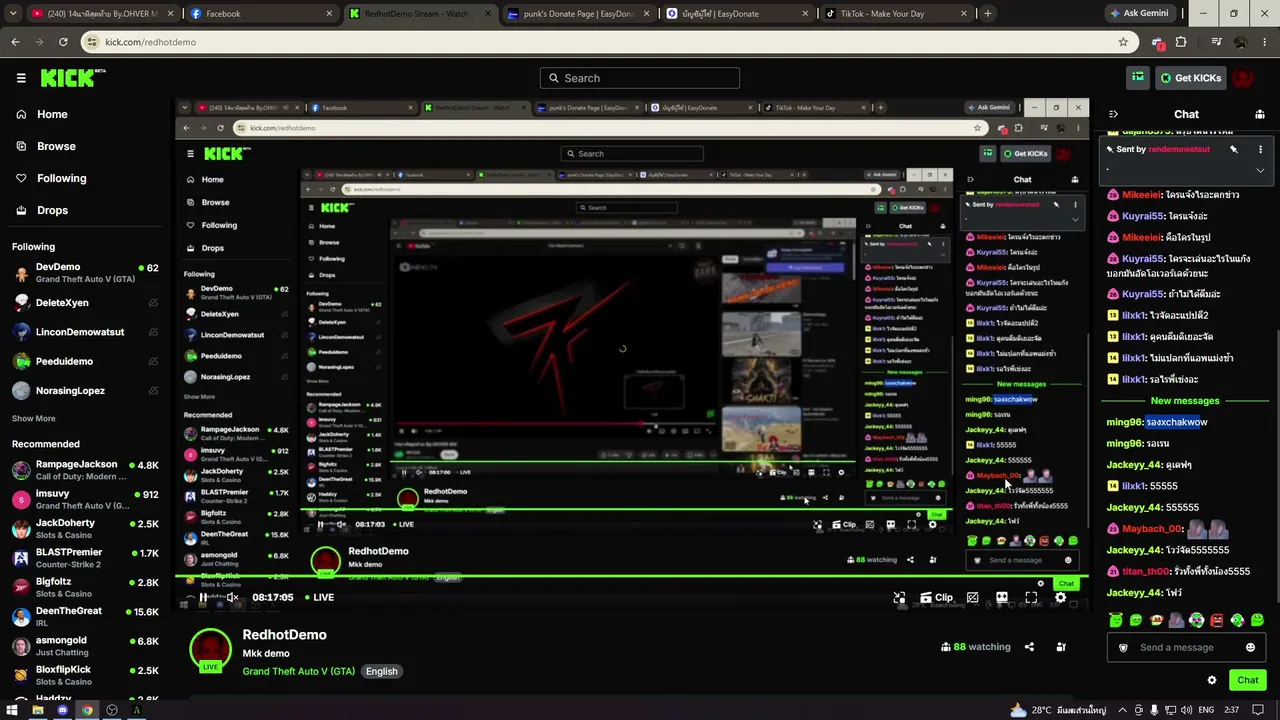Open LinconDemowatsut channel in the sidebar
The width and height of the screenshot is (1280, 720).
85,332
